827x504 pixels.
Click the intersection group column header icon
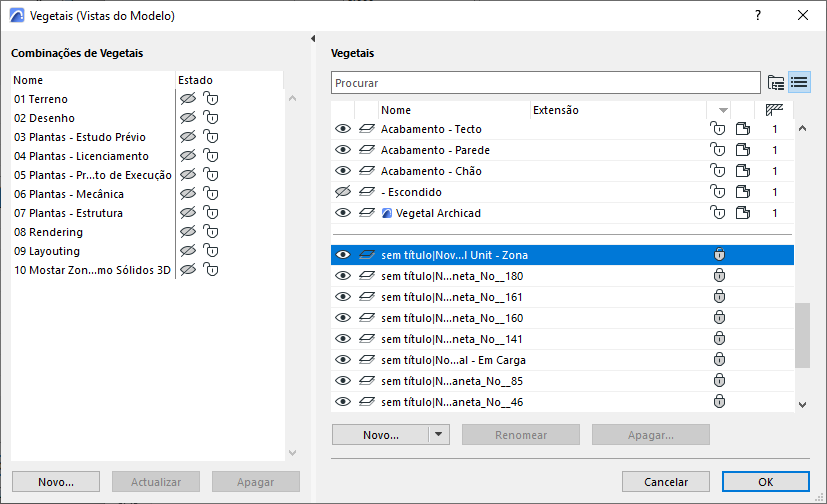[x=773, y=110]
